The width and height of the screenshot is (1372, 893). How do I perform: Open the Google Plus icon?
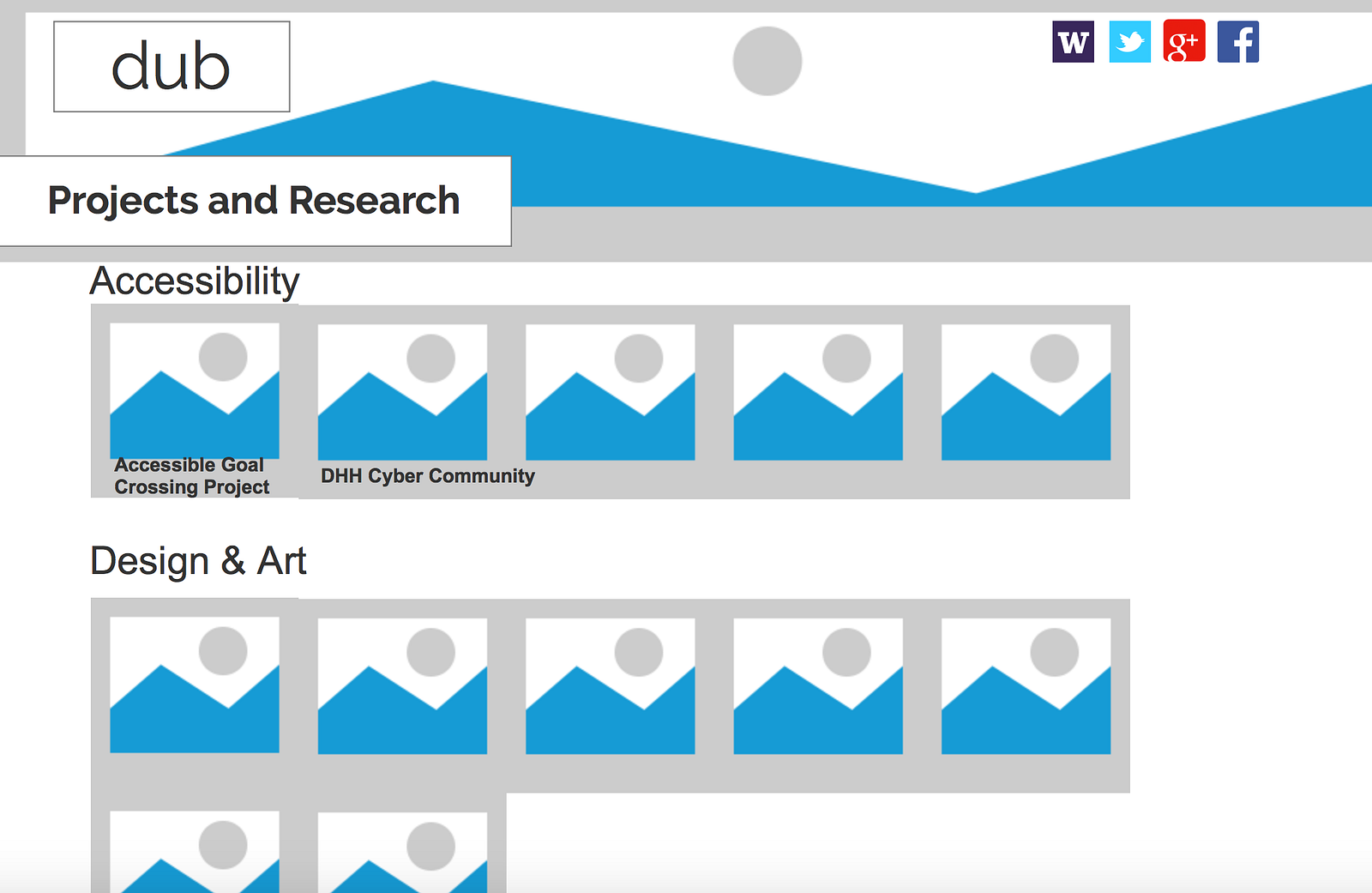click(1184, 42)
